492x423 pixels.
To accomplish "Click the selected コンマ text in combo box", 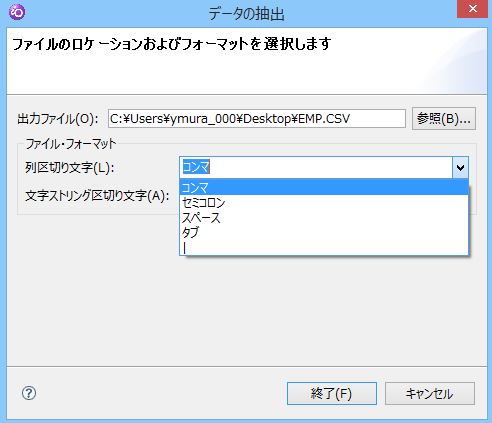I will 196,167.
